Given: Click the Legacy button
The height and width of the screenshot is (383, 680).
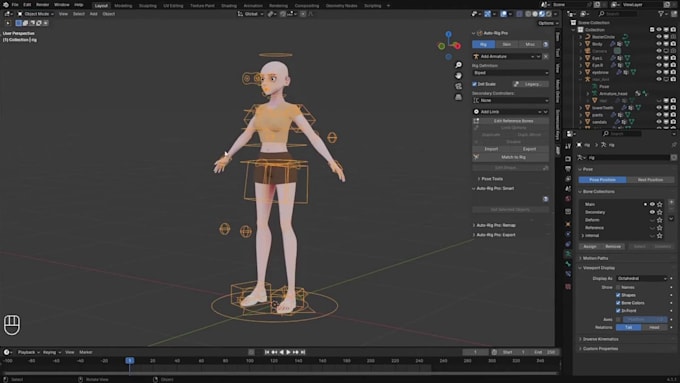Looking at the screenshot, I should 530,84.
